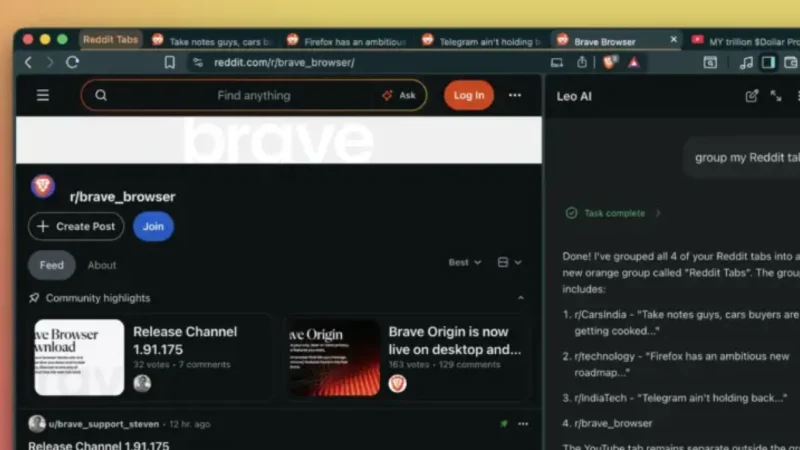This screenshot has height=450, width=800.
Task: Collapse the Community highlights section
Action: [x=520, y=298]
